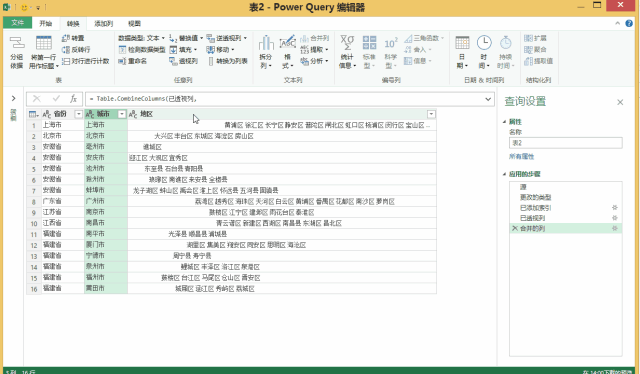Switch to the 添加列 tab
Image resolution: width=640 pixels, height=374 pixels.
coord(103,23)
